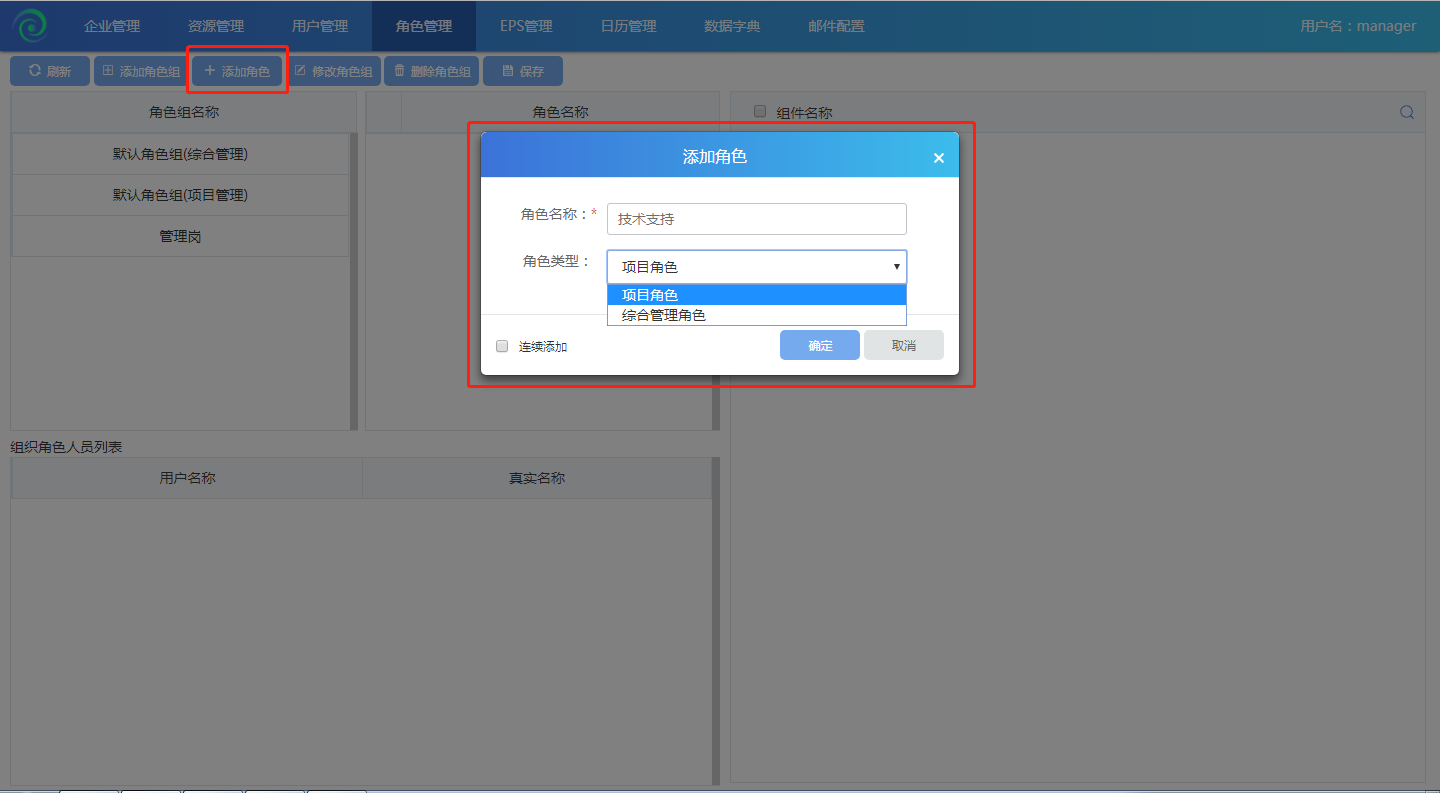
Task: Click the 添加角色 plus button
Action: point(238,71)
